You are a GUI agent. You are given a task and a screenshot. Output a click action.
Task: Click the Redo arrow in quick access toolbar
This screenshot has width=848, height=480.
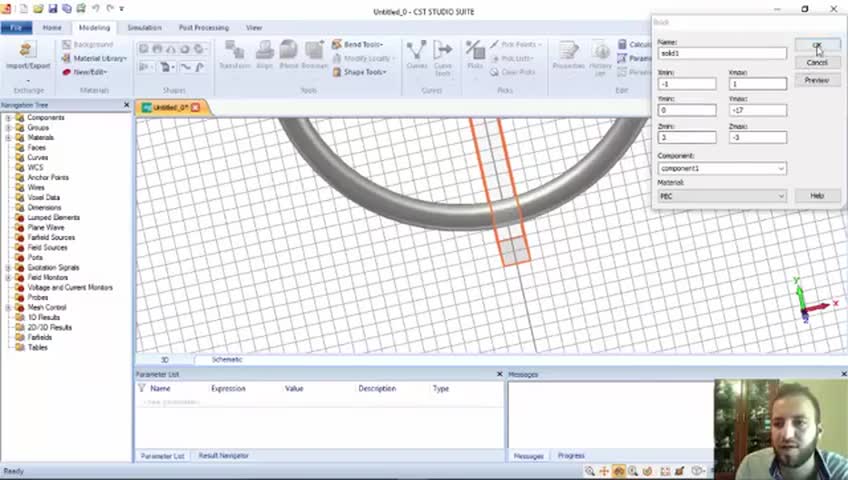[x=110, y=9]
